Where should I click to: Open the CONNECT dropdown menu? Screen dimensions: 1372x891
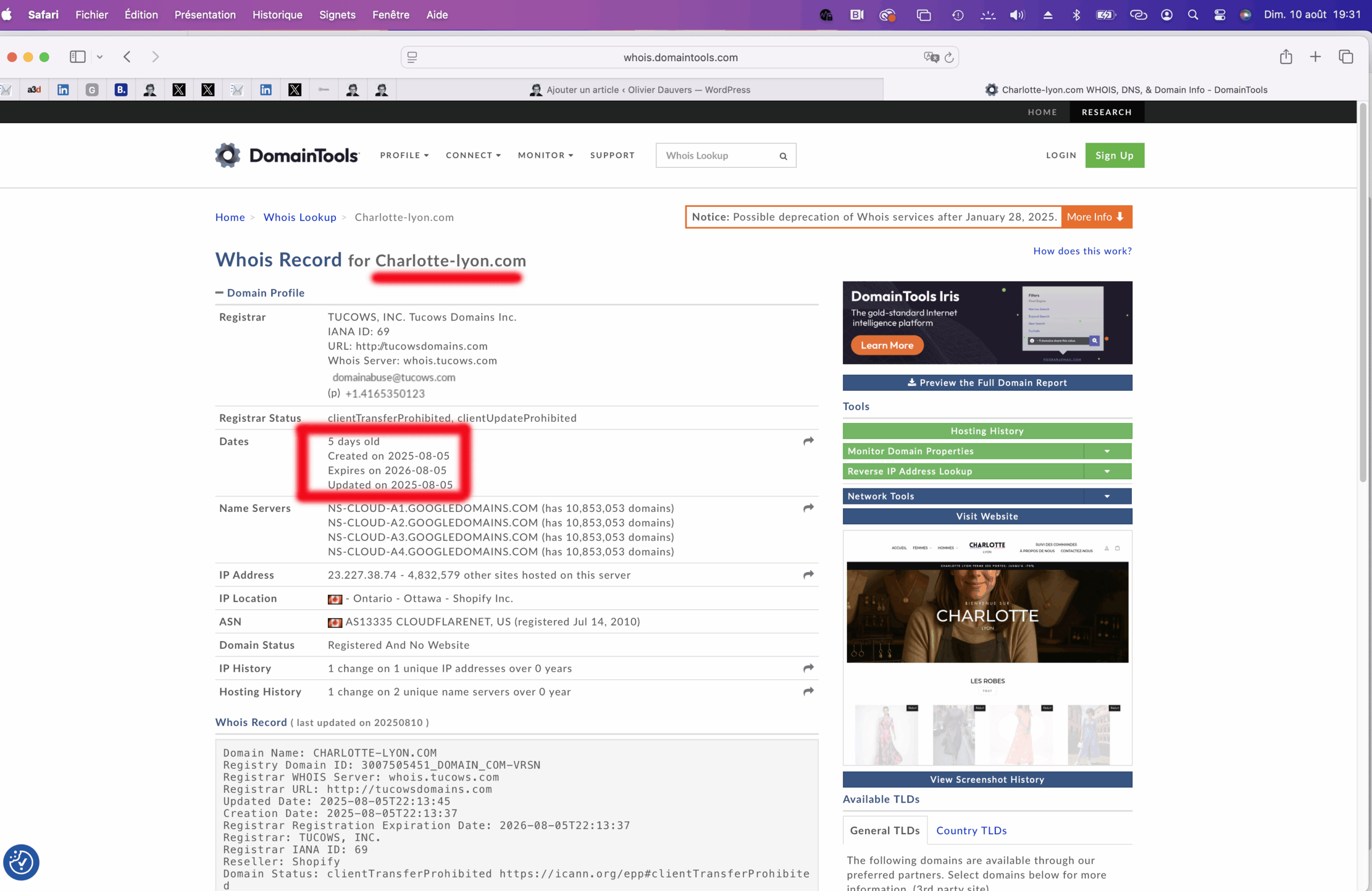point(473,155)
